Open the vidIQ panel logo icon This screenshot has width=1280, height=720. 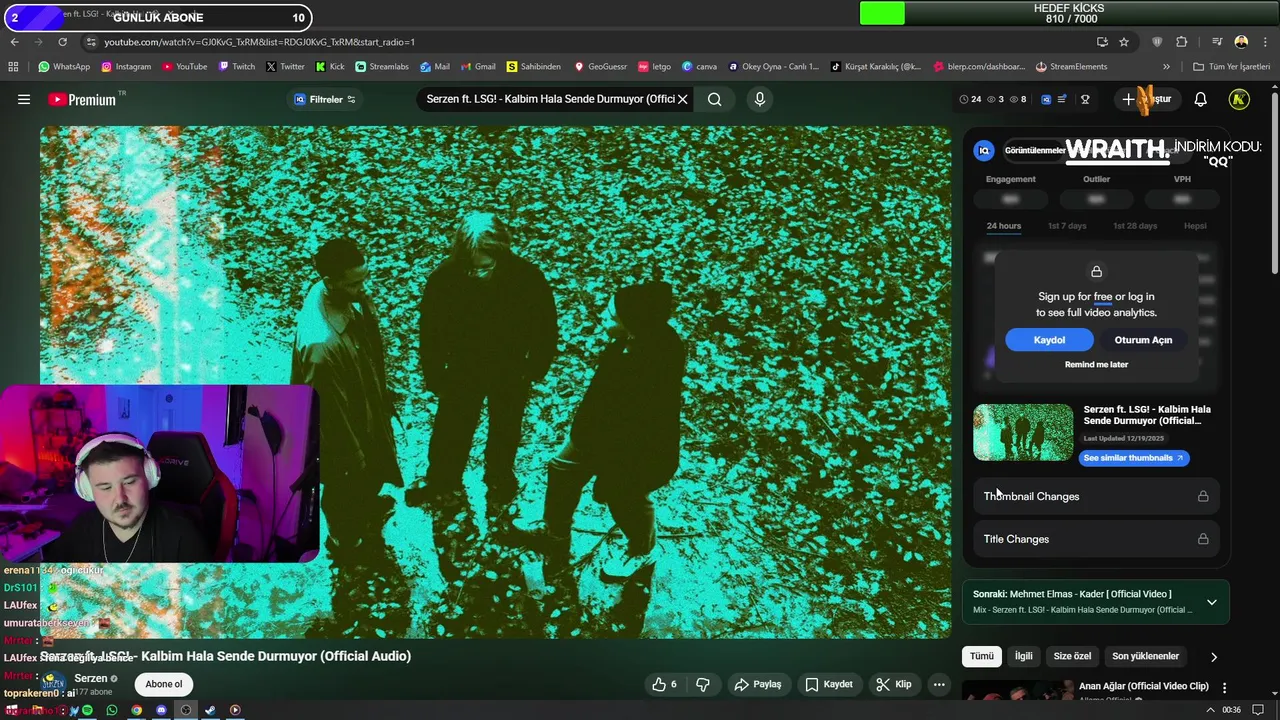pyautogui.click(x=985, y=150)
